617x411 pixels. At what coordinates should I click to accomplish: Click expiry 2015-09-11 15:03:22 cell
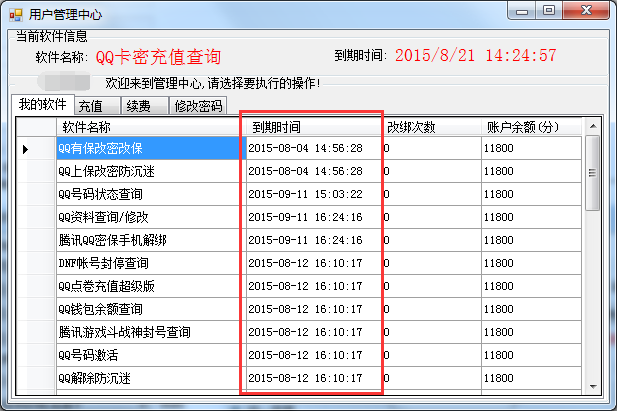coord(314,194)
